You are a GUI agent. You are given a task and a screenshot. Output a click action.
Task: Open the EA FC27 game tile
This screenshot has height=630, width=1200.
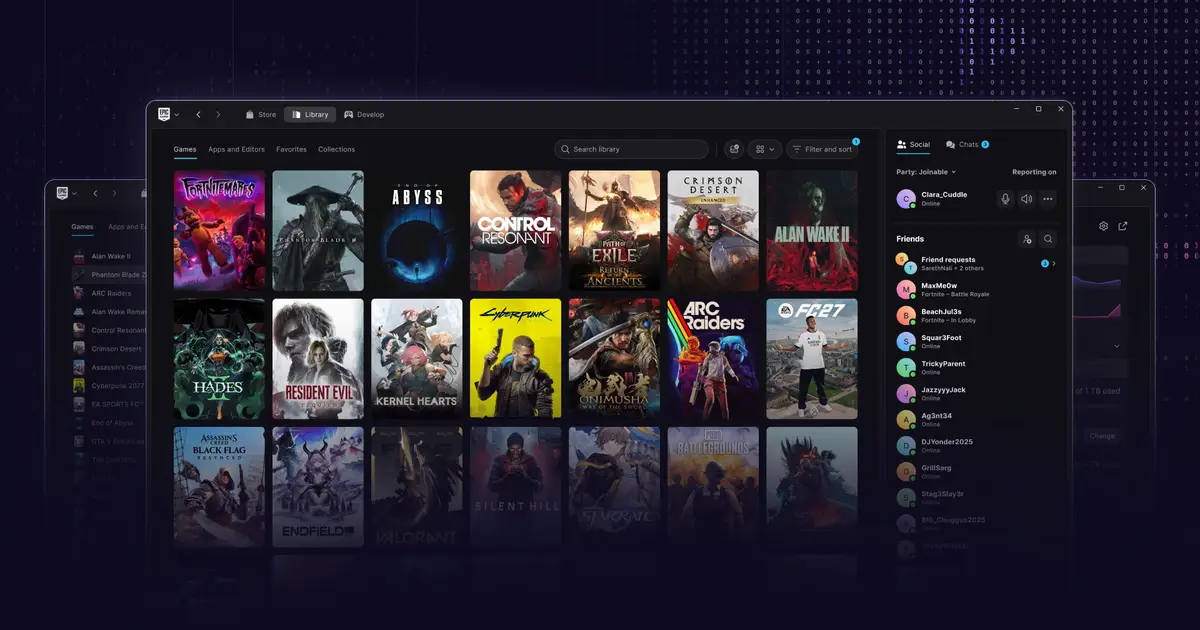[x=812, y=359]
